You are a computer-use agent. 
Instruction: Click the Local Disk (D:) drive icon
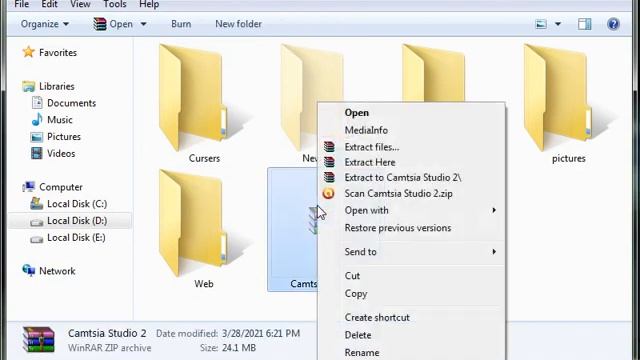coord(37,222)
